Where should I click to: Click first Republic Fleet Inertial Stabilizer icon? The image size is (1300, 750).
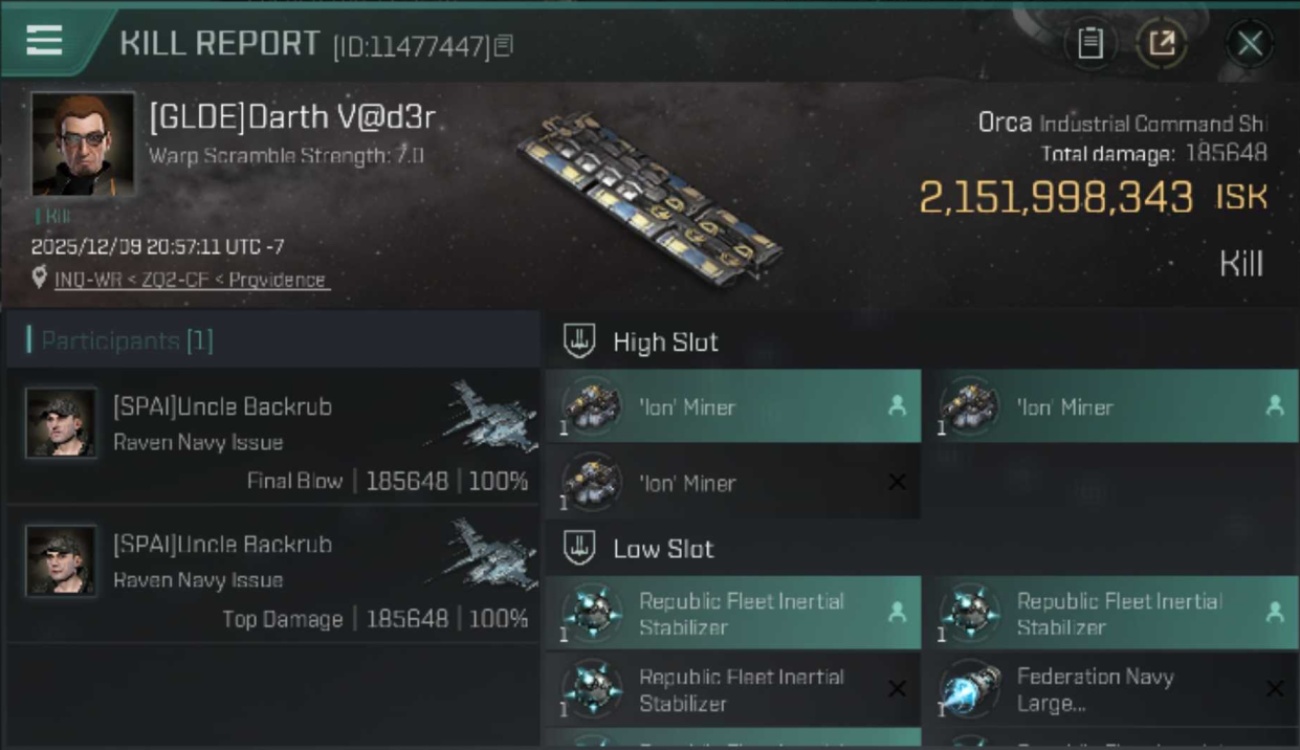coord(592,612)
